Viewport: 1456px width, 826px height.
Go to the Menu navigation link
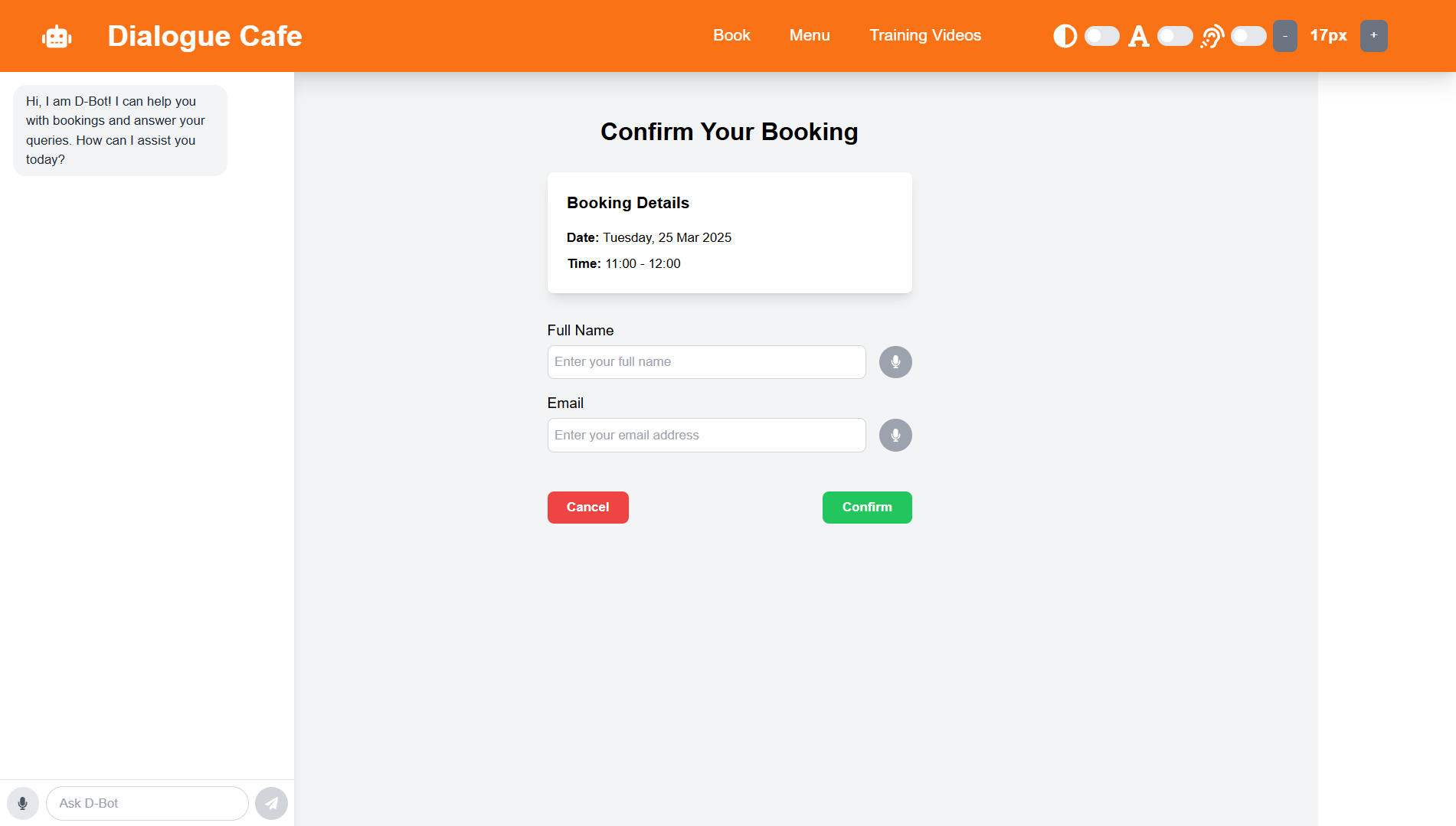[810, 36]
